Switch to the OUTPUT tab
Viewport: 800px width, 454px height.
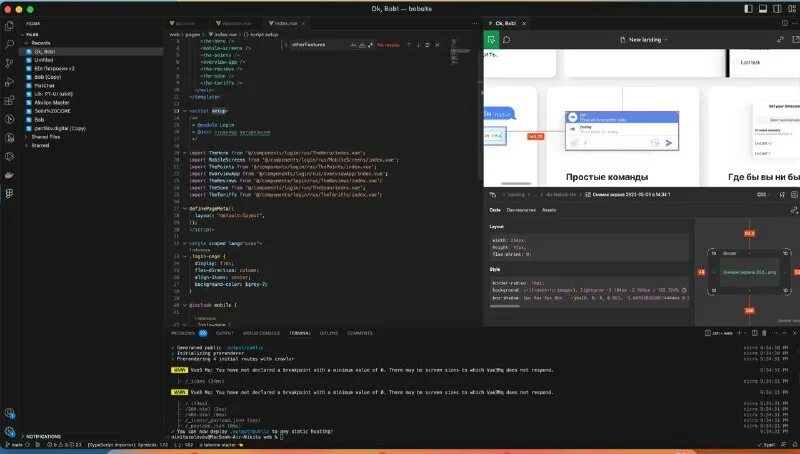(x=224, y=333)
